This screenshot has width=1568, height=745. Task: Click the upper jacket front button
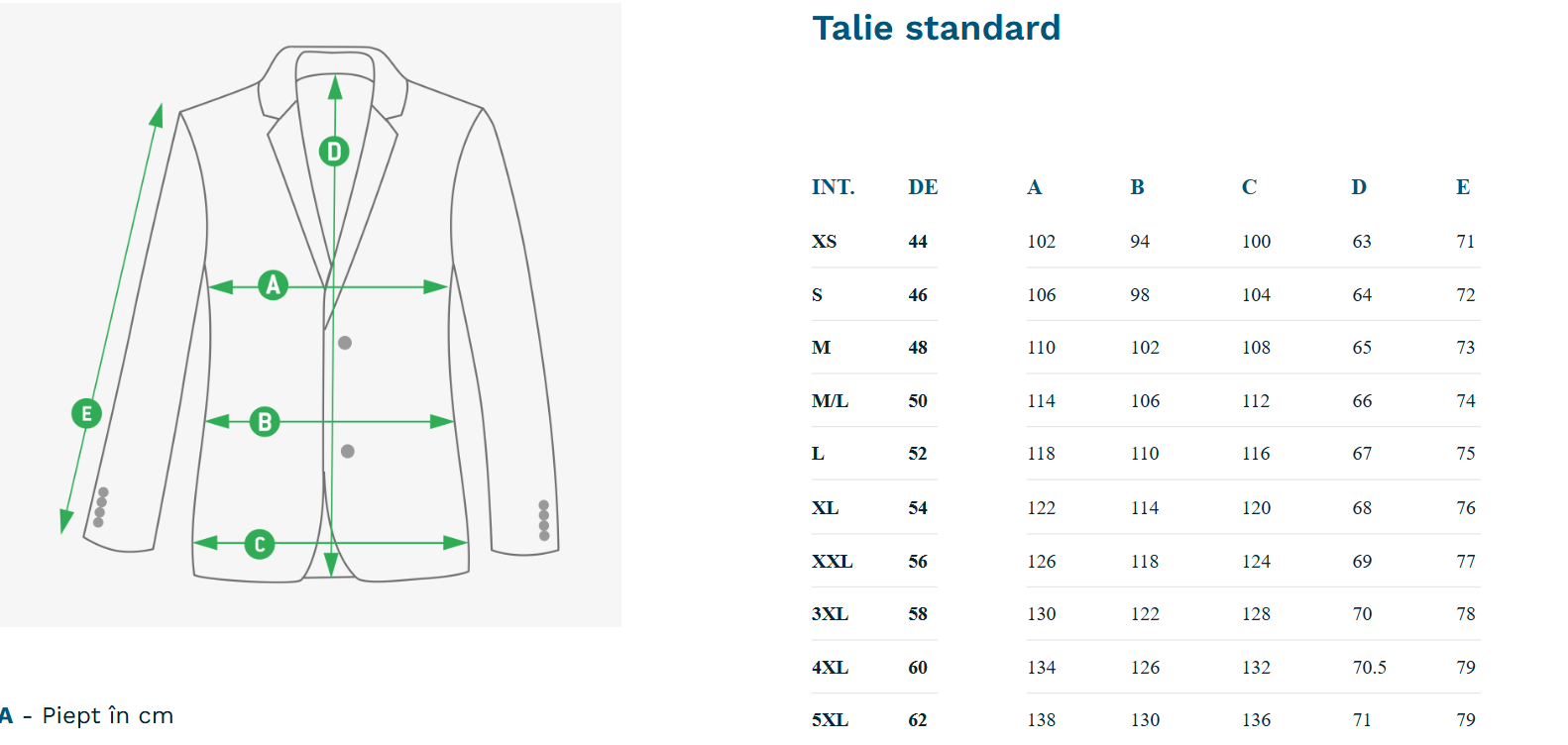pyautogui.click(x=345, y=343)
